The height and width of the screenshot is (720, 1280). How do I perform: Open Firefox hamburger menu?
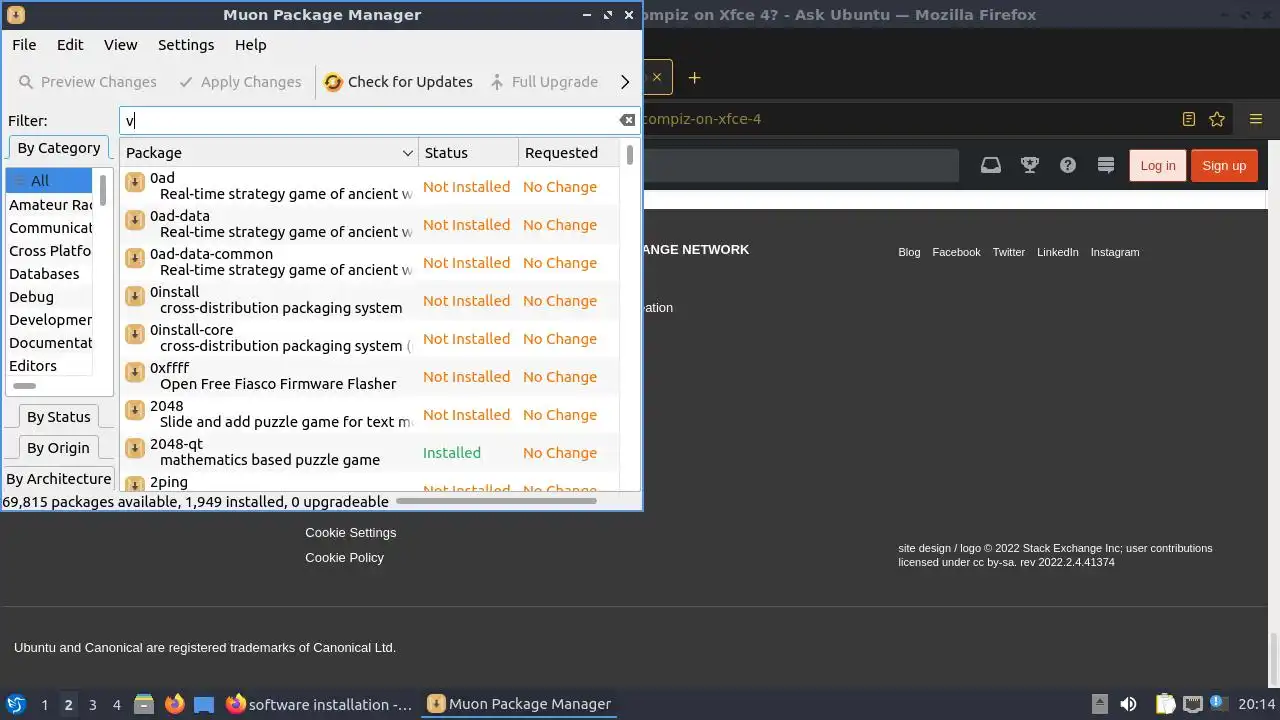point(1256,119)
